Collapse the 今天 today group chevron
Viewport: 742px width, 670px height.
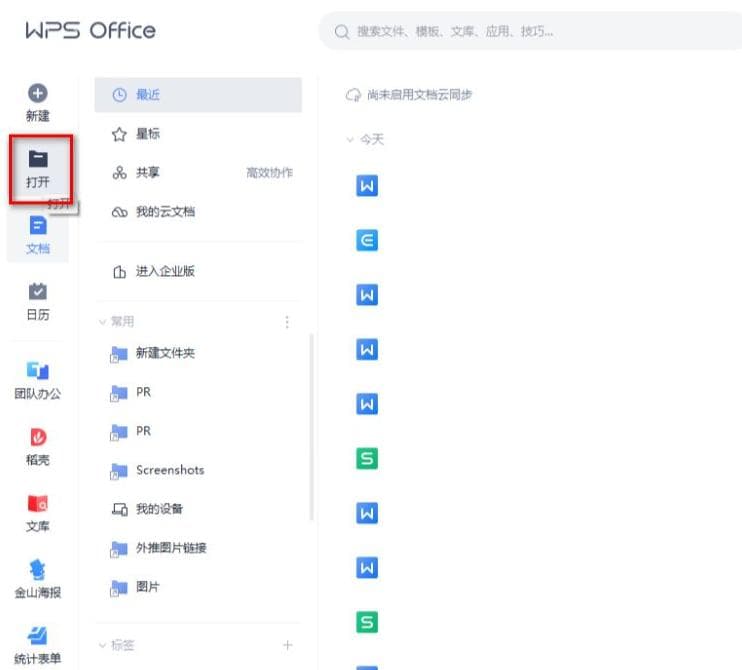[x=350, y=140]
